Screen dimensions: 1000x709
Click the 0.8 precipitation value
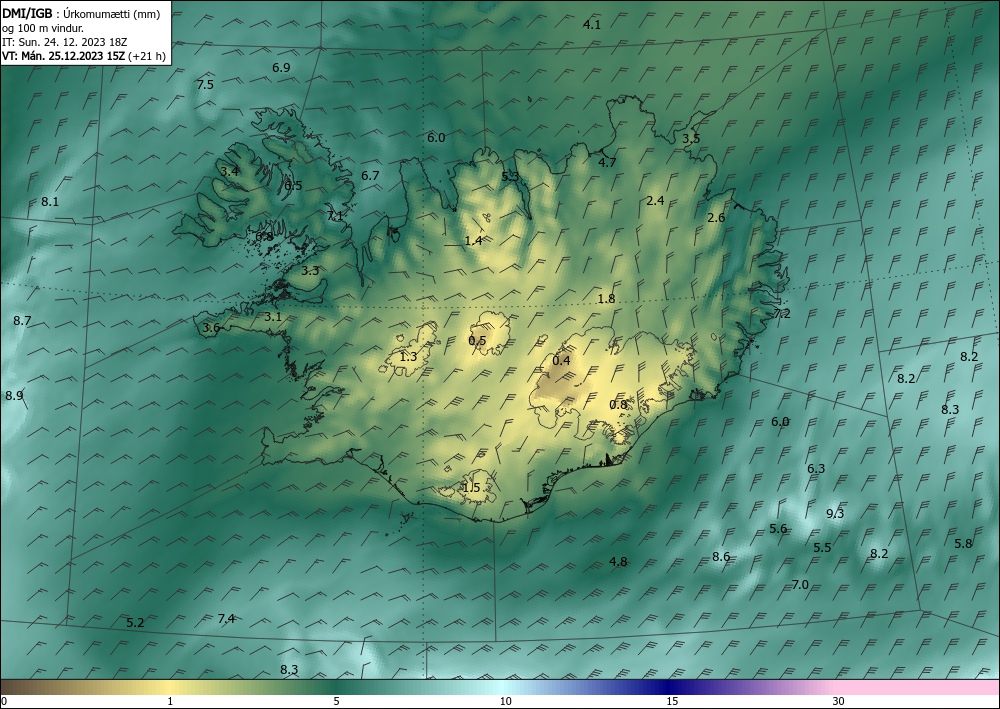point(618,405)
